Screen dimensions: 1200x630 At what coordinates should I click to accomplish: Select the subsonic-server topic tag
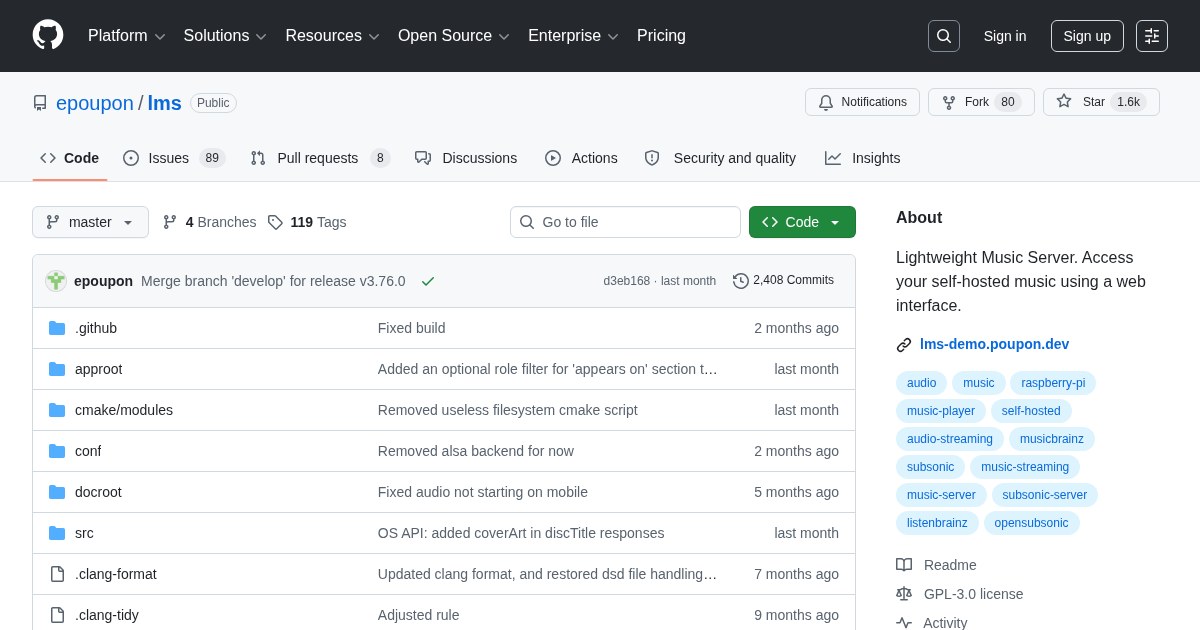[1045, 495]
